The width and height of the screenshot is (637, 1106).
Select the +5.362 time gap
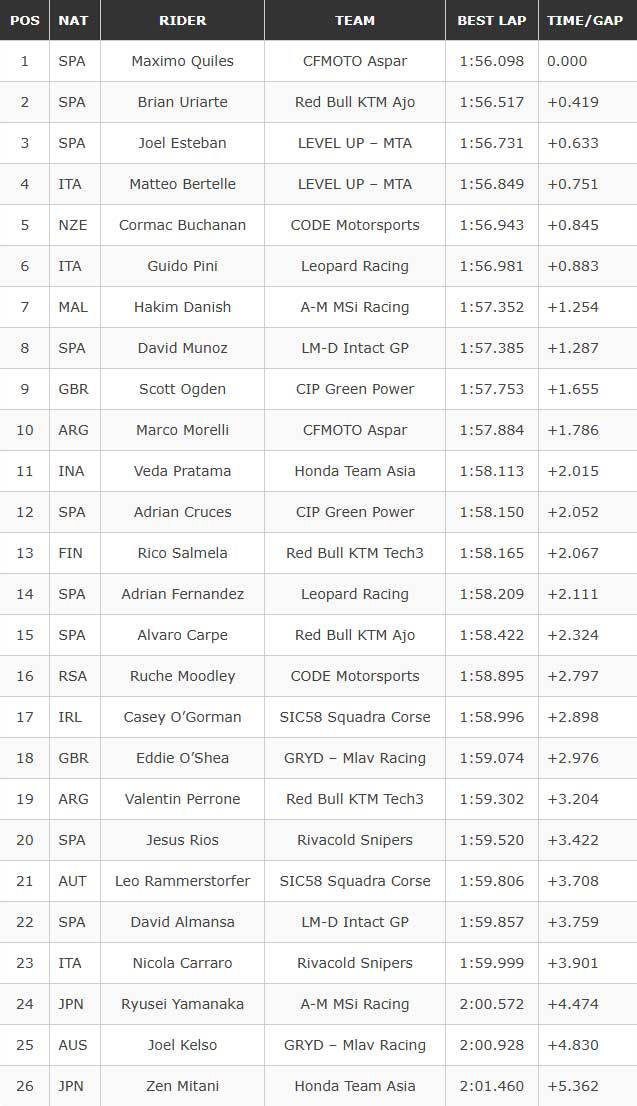[x=573, y=1086]
